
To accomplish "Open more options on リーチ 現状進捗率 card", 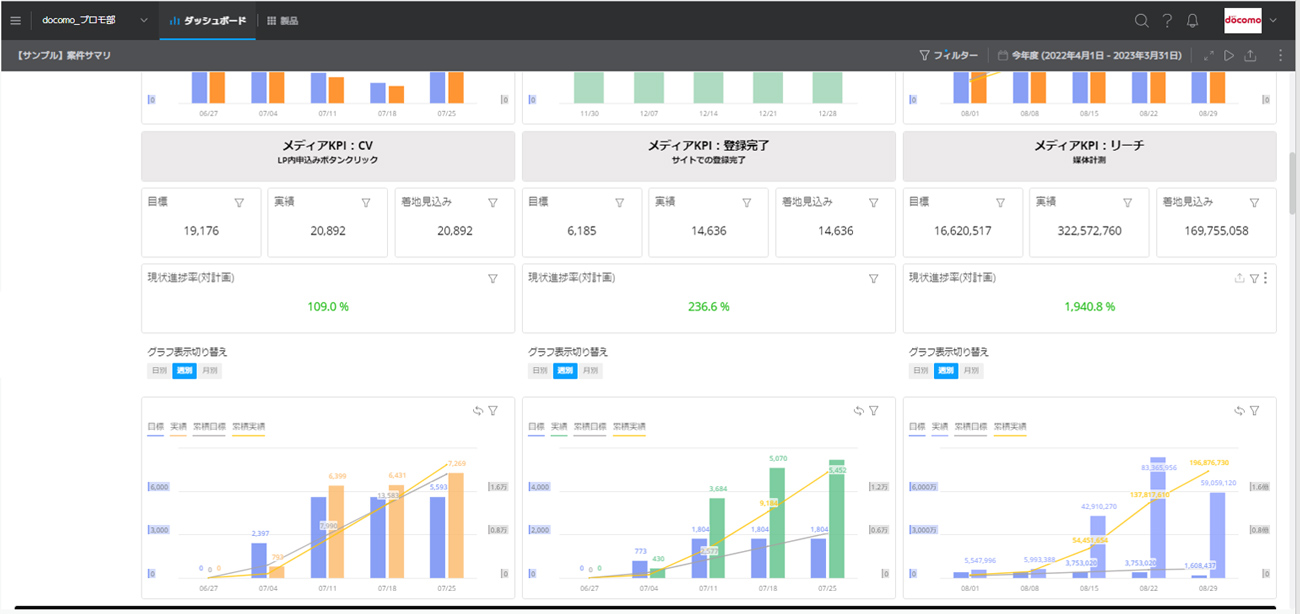I will (x=1266, y=278).
